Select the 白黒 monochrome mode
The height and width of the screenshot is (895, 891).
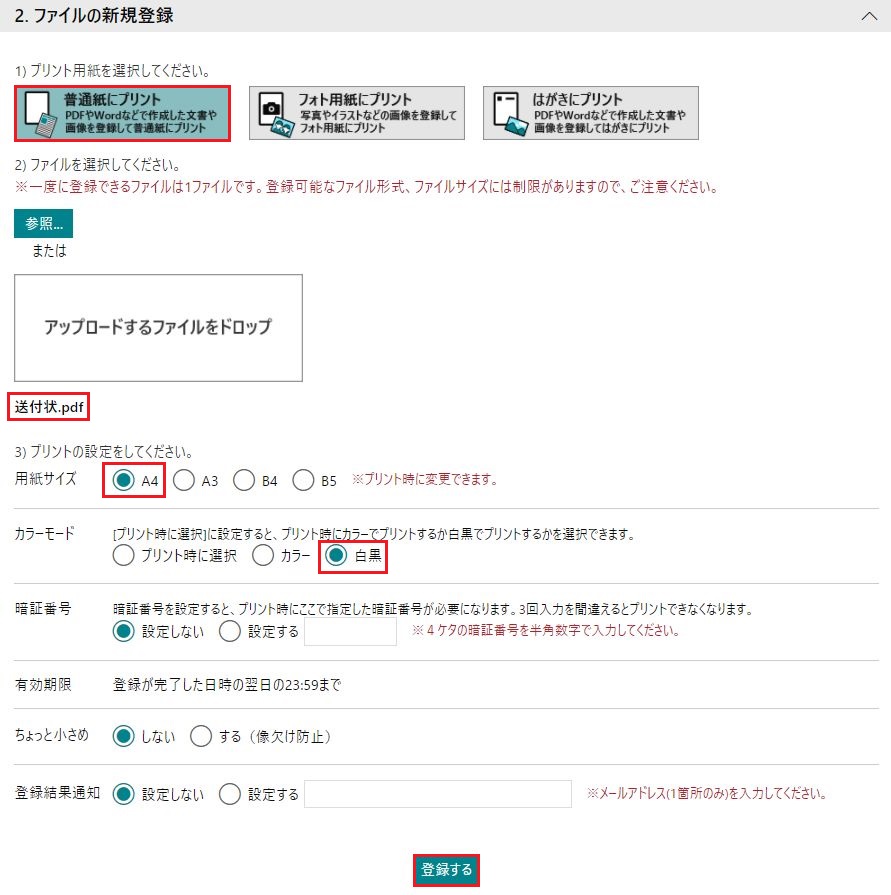(x=338, y=556)
